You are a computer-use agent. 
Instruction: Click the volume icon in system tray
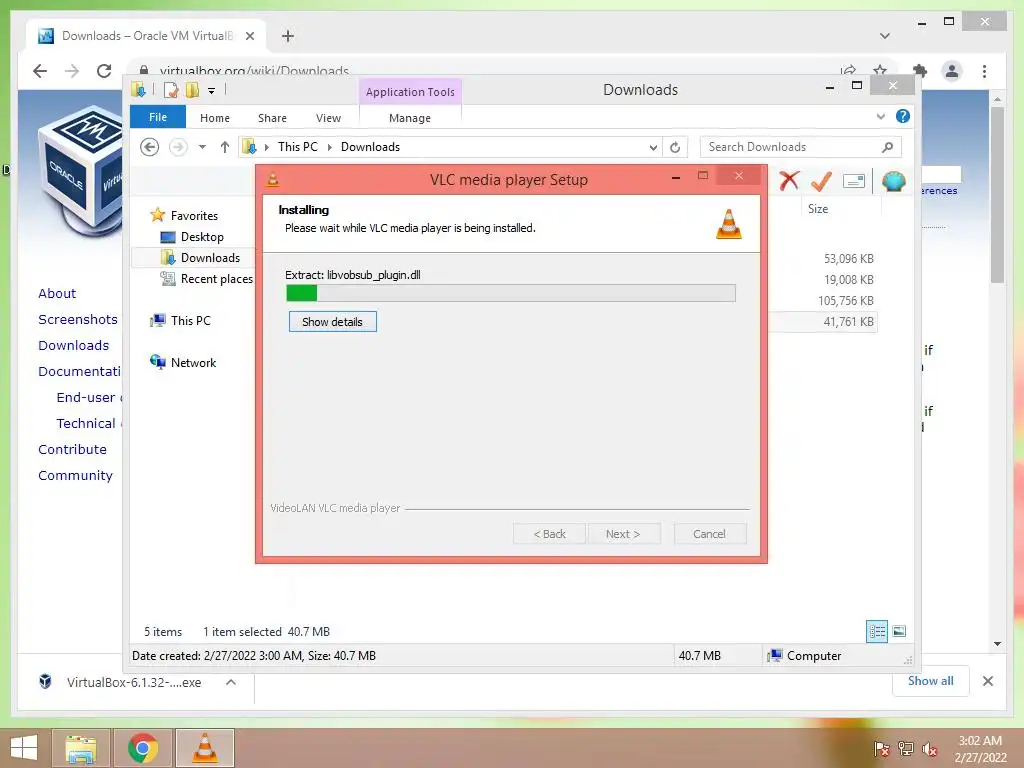pos(930,749)
